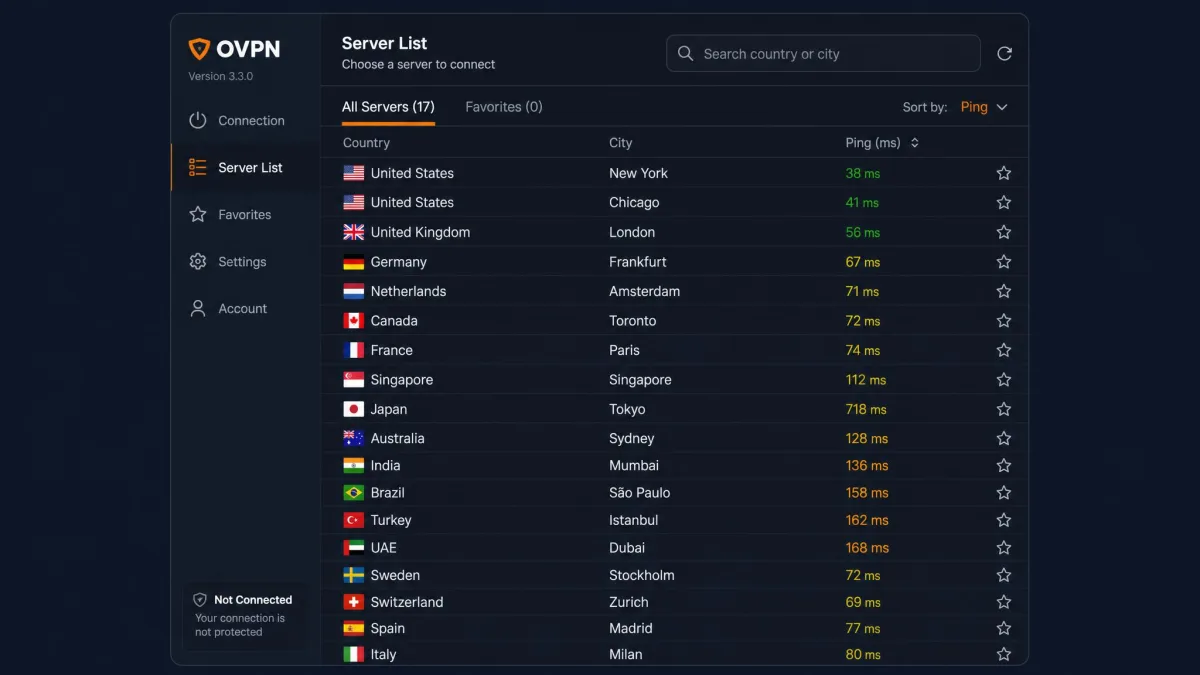Open Favorites page from sidebar
This screenshot has height=675, width=1200.
click(x=245, y=214)
